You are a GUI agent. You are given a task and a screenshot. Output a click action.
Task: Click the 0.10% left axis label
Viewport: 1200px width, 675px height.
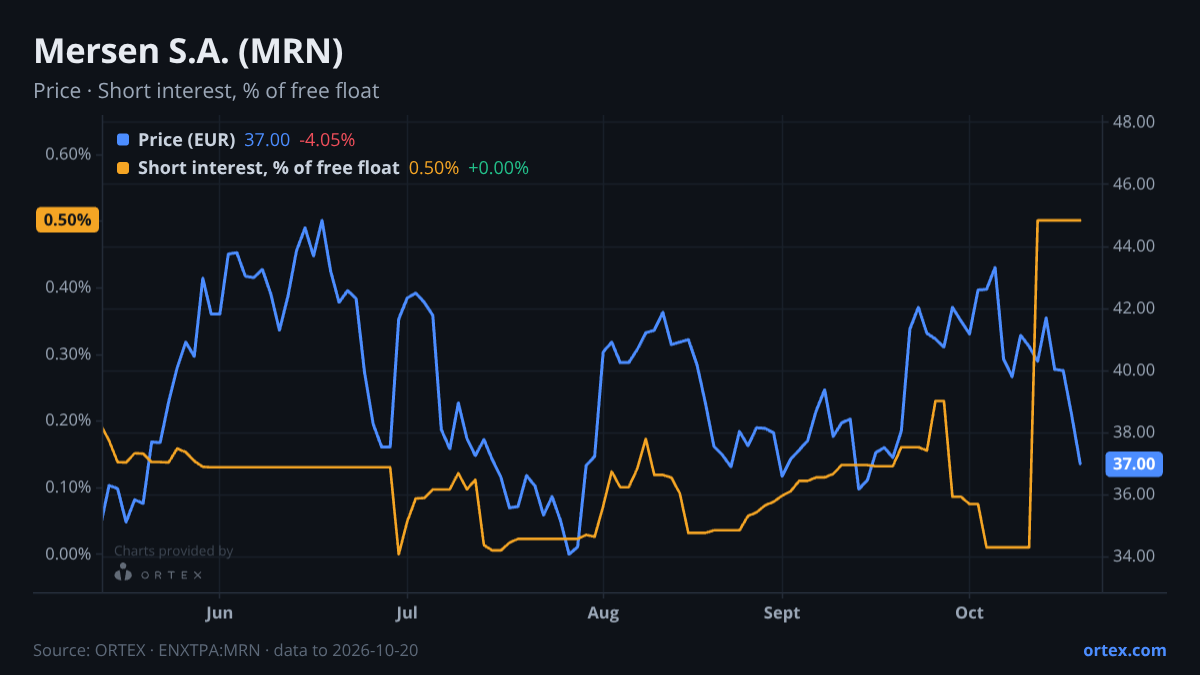68,487
